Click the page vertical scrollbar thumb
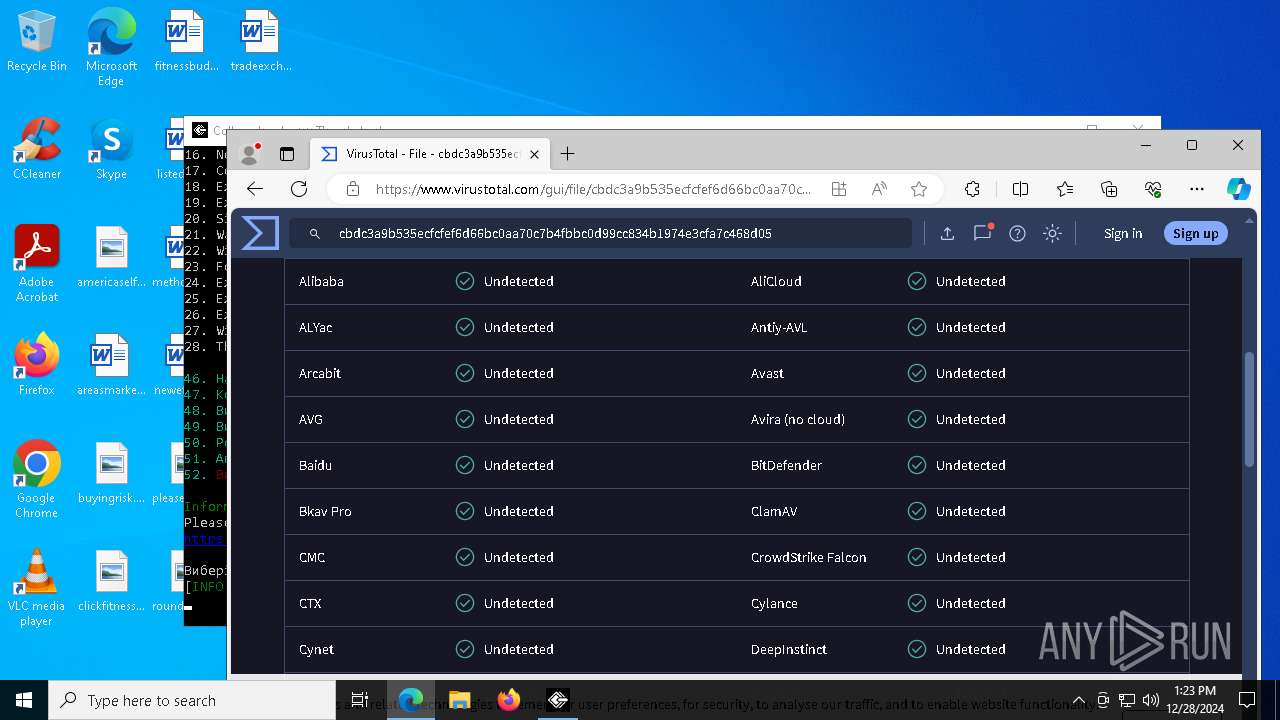The image size is (1280, 720). [x=1249, y=408]
